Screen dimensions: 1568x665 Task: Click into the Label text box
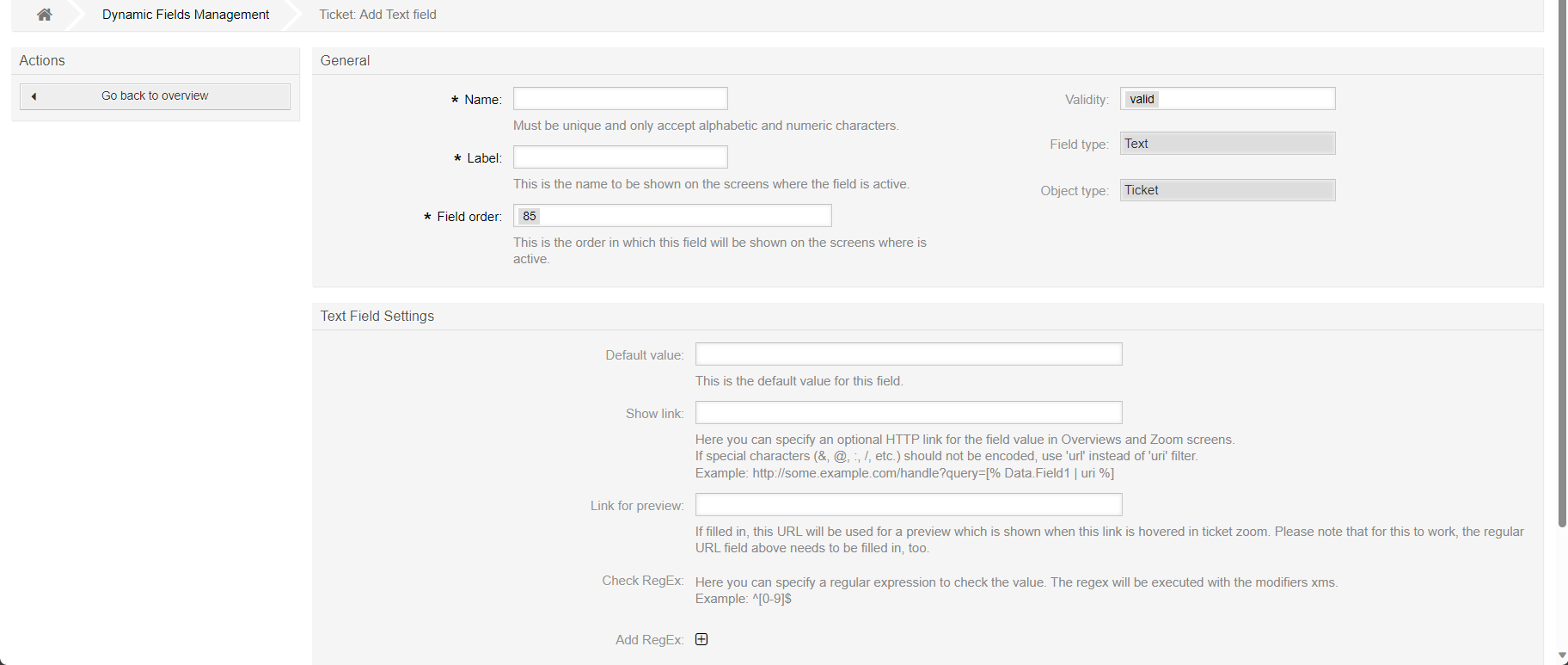[x=620, y=157]
